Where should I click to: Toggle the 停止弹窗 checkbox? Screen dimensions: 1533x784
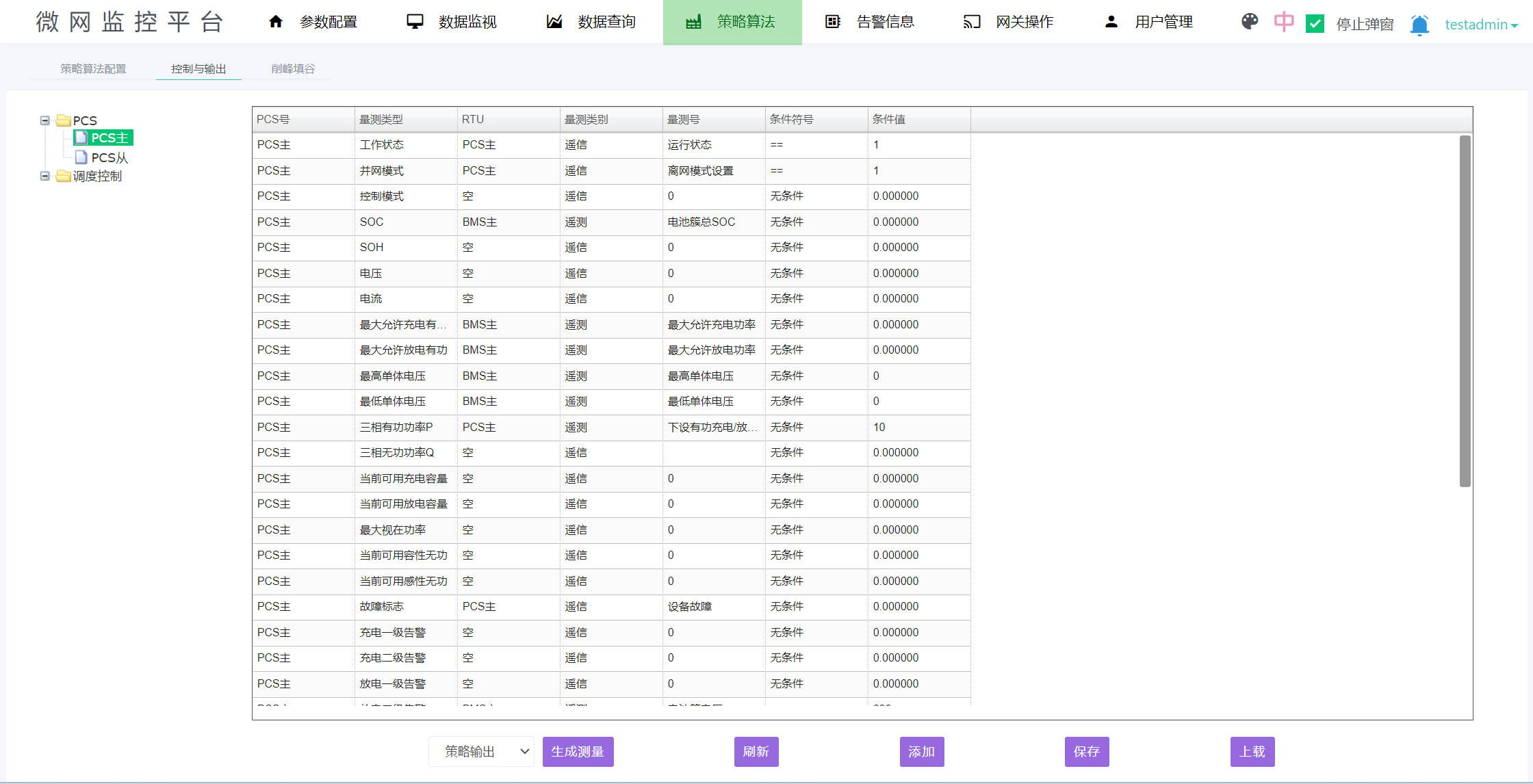coord(1315,24)
